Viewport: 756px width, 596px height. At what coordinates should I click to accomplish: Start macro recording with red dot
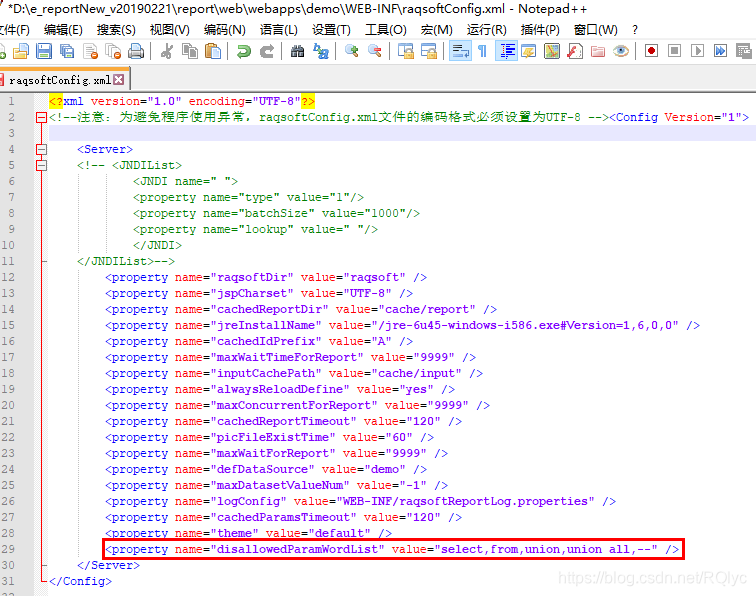pos(651,51)
